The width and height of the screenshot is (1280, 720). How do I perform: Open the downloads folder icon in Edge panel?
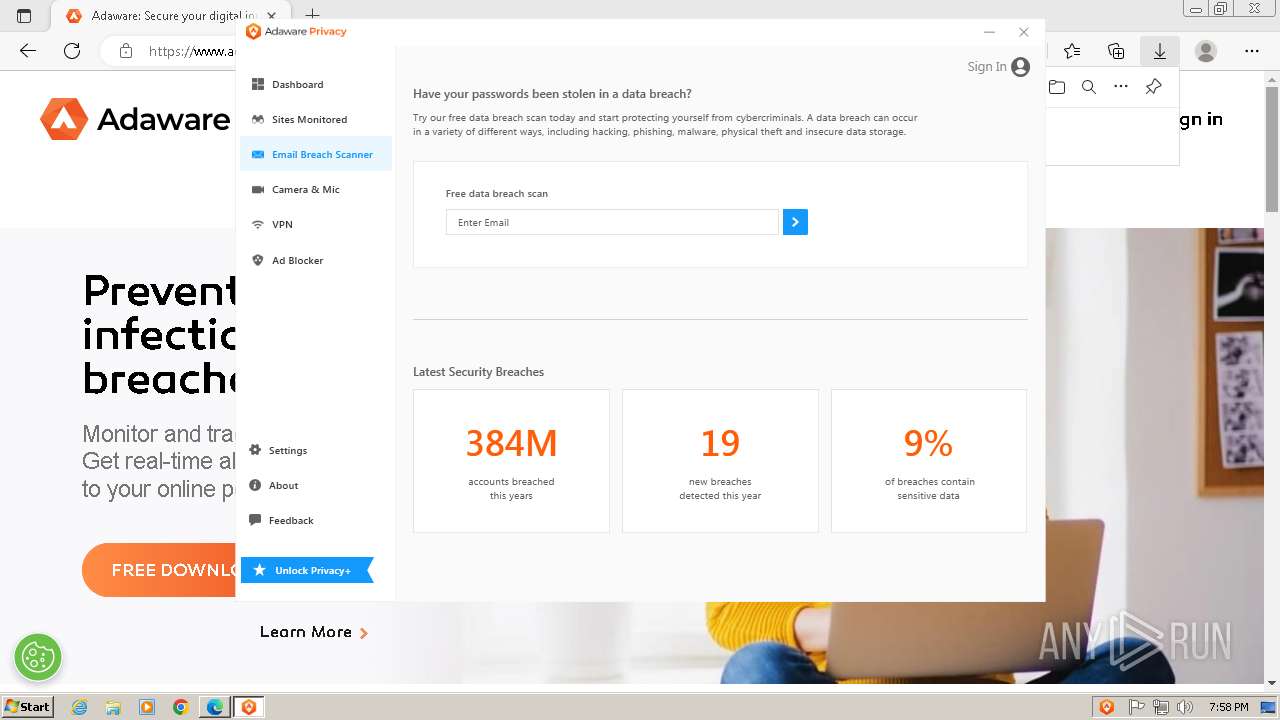point(1057,87)
